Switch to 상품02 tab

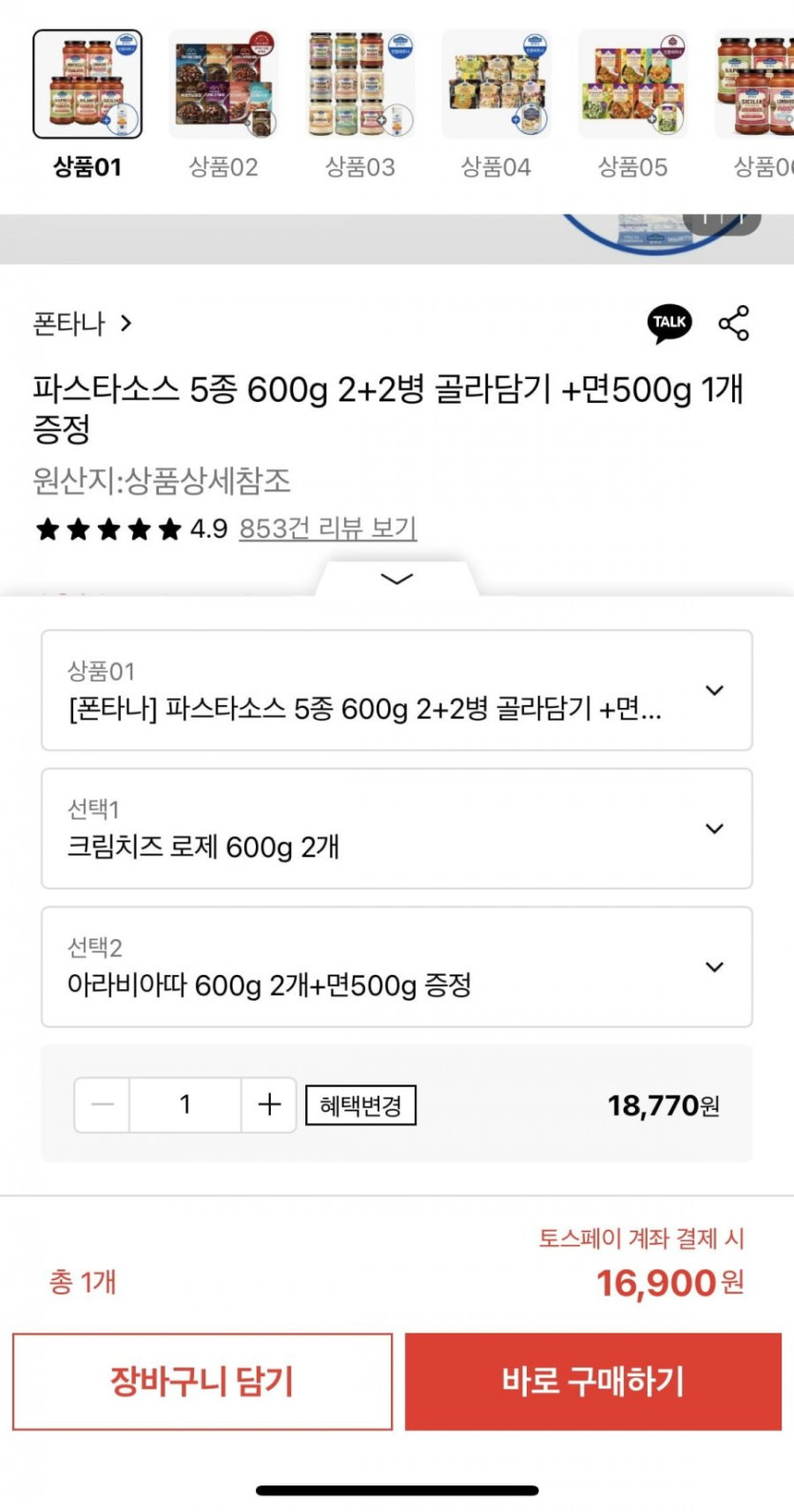pyautogui.click(x=223, y=85)
